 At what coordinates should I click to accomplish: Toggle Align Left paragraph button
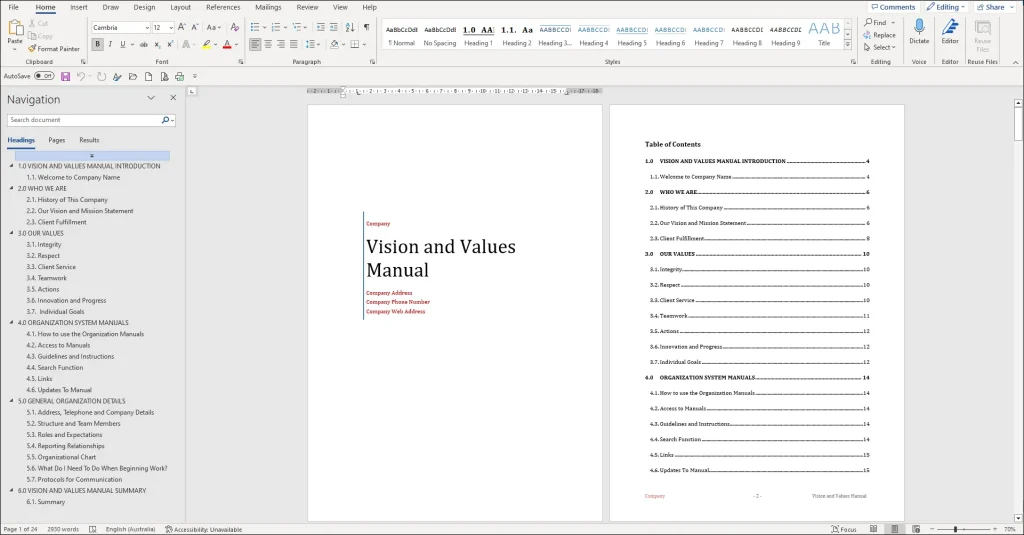[255, 44]
